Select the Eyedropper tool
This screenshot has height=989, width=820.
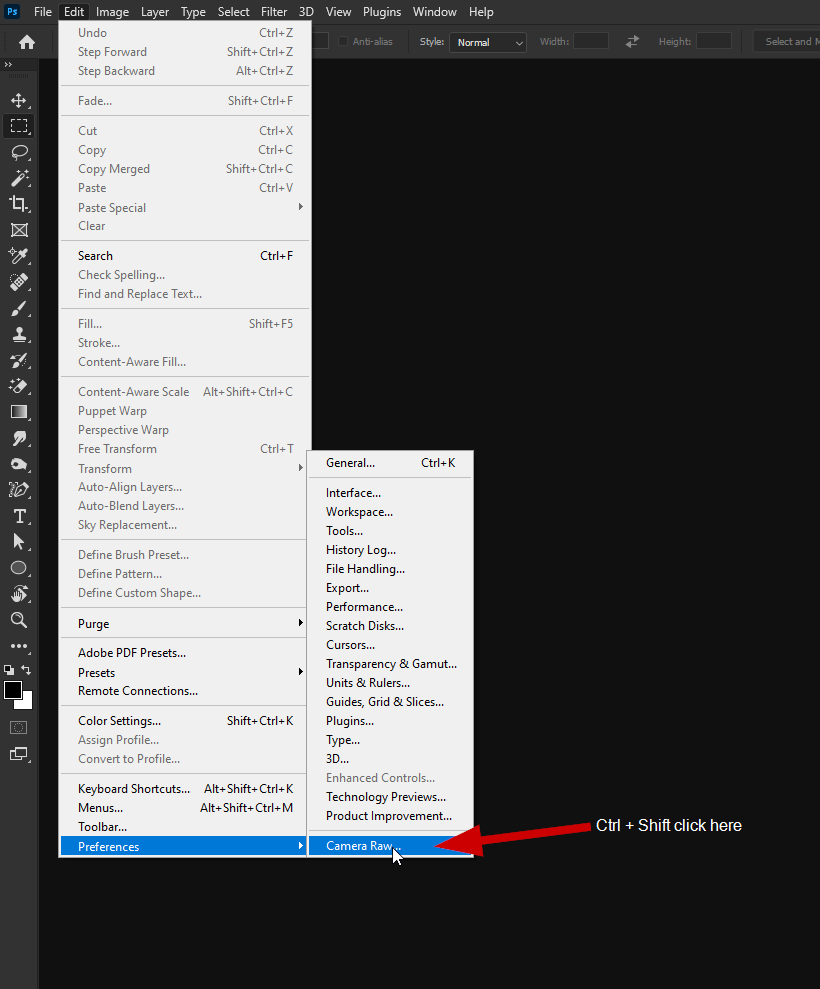pyautogui.click(x=19, y=256)
